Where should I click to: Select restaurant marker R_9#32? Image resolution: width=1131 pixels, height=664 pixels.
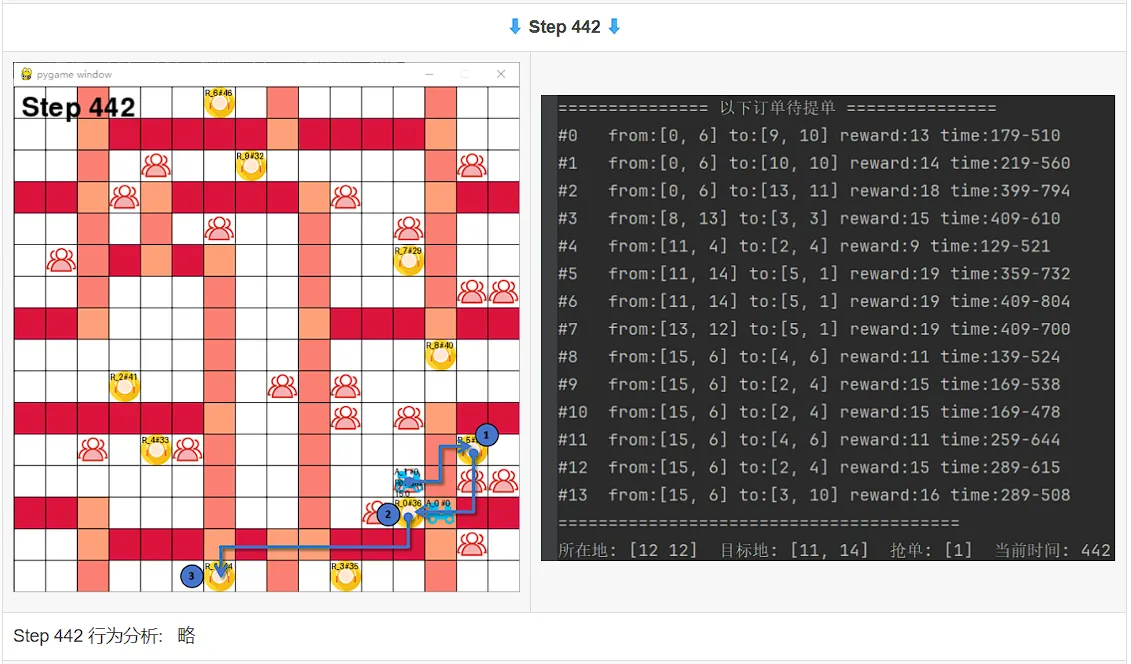tap(251, 165)
